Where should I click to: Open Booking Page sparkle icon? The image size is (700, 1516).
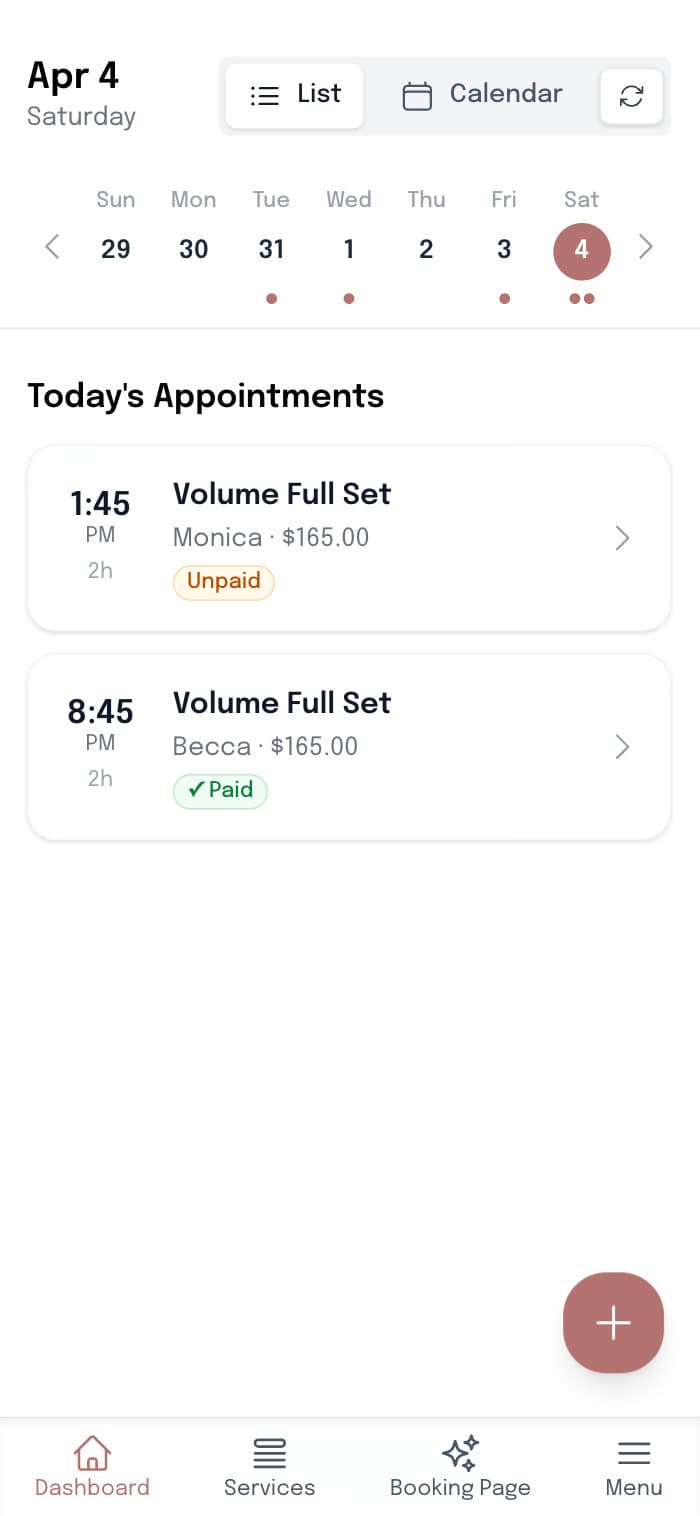point(460,1453)
